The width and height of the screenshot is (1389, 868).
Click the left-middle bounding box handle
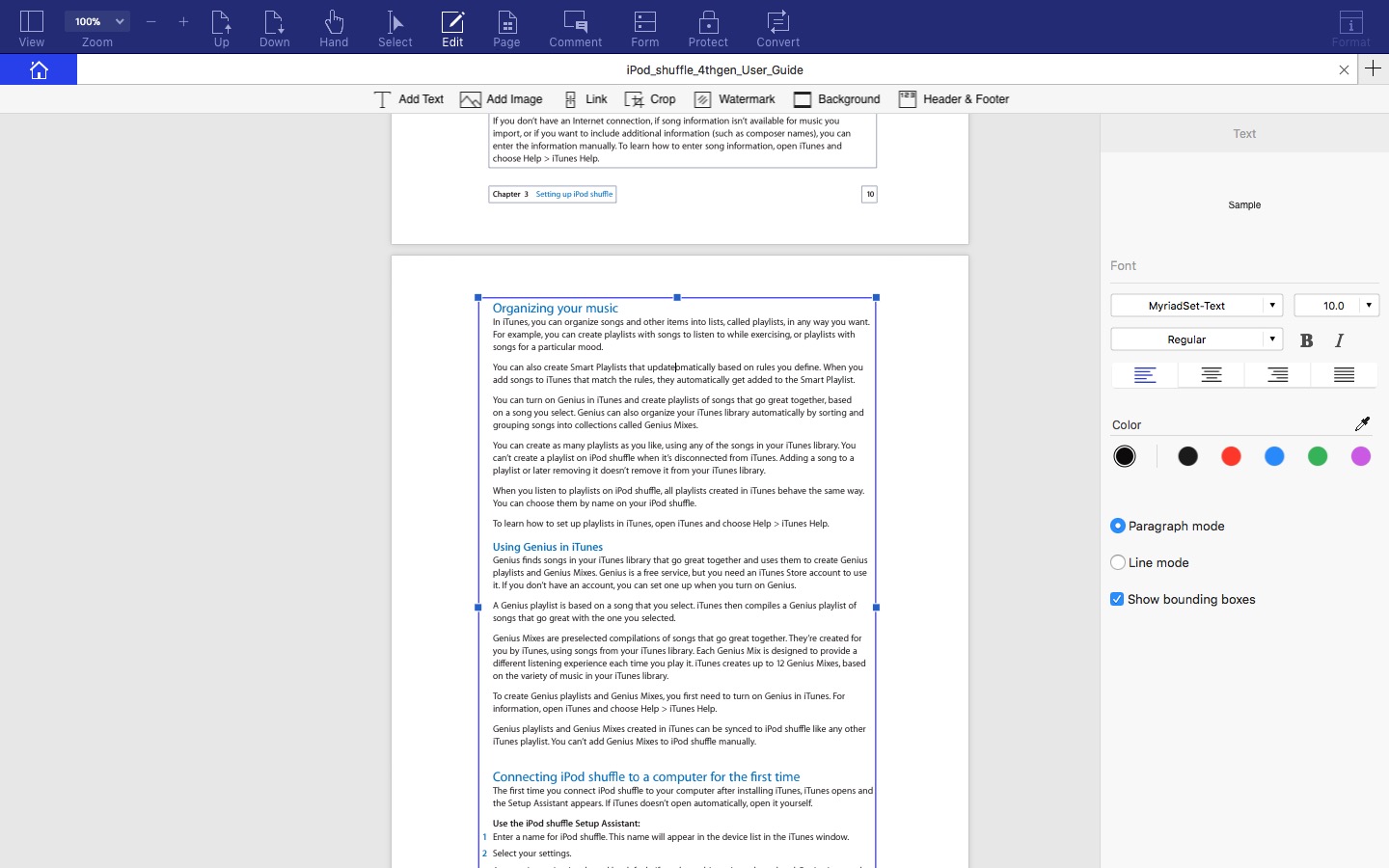point(478,608)
